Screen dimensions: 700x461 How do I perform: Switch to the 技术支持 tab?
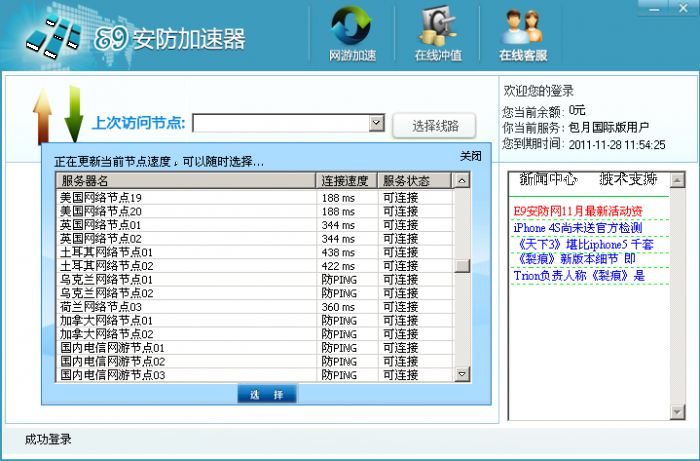click(628, 179)
